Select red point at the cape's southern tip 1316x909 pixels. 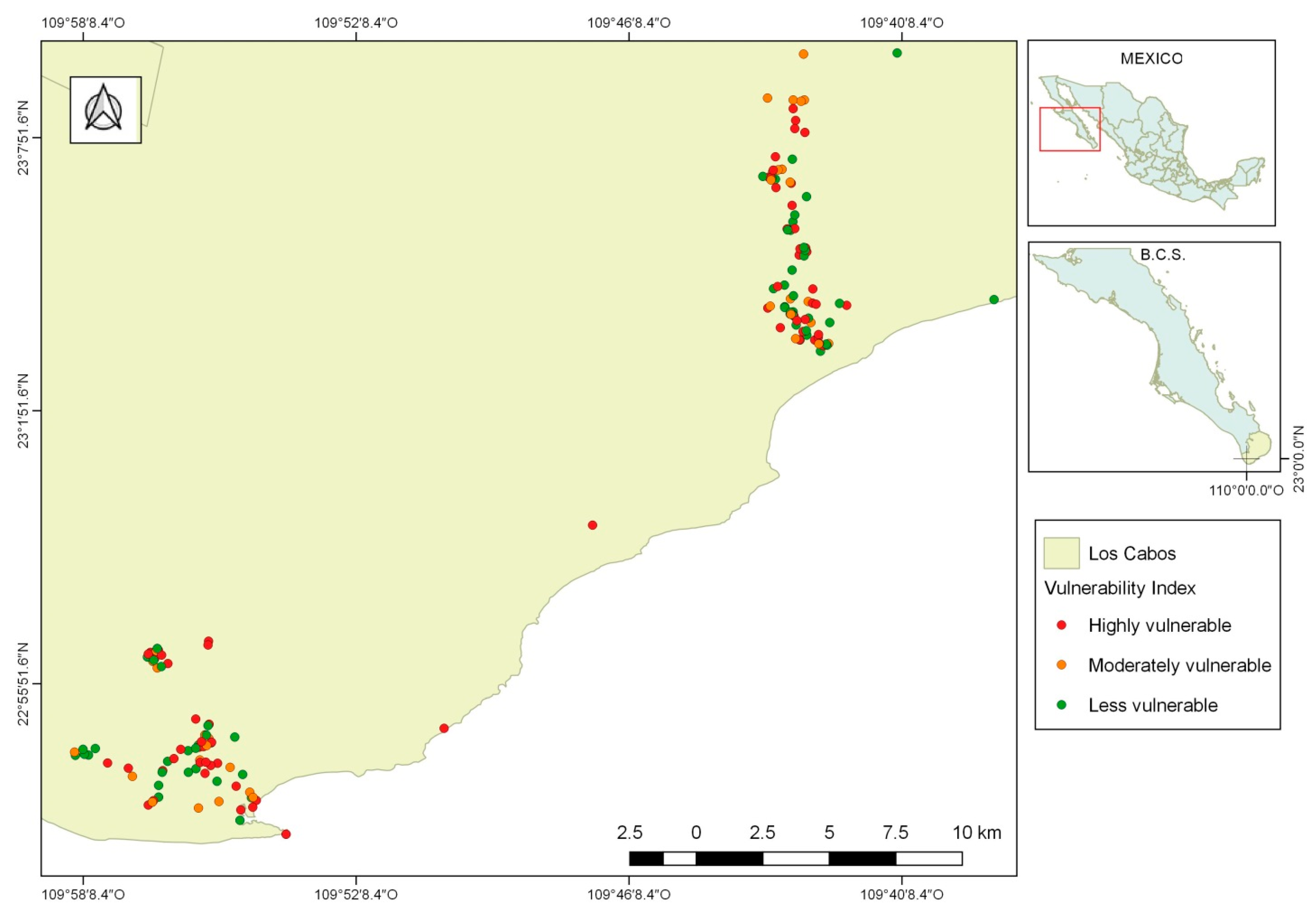click(x=286, y=835)
